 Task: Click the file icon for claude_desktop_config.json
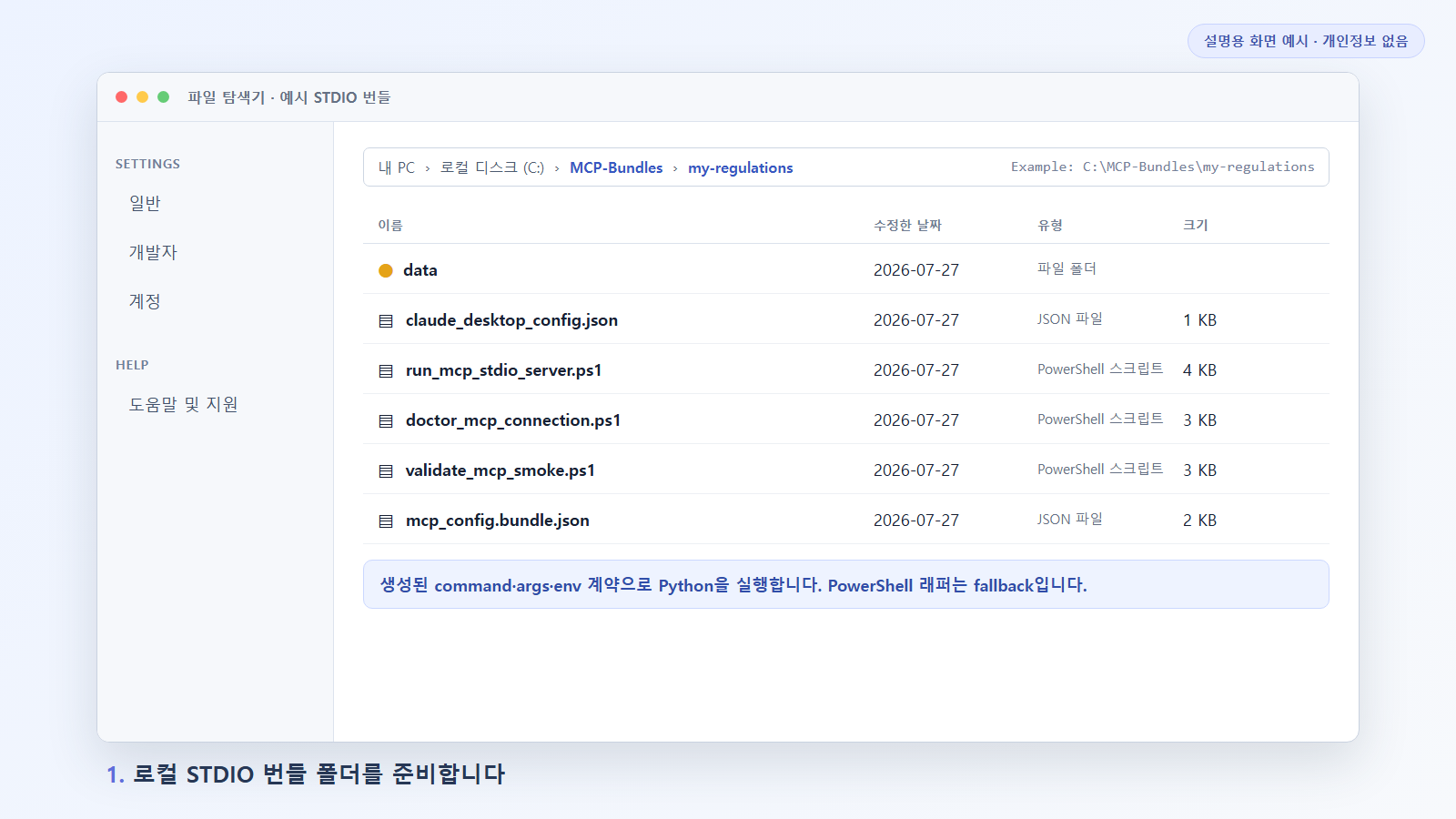pyautogui.click(x=386, y=320)
